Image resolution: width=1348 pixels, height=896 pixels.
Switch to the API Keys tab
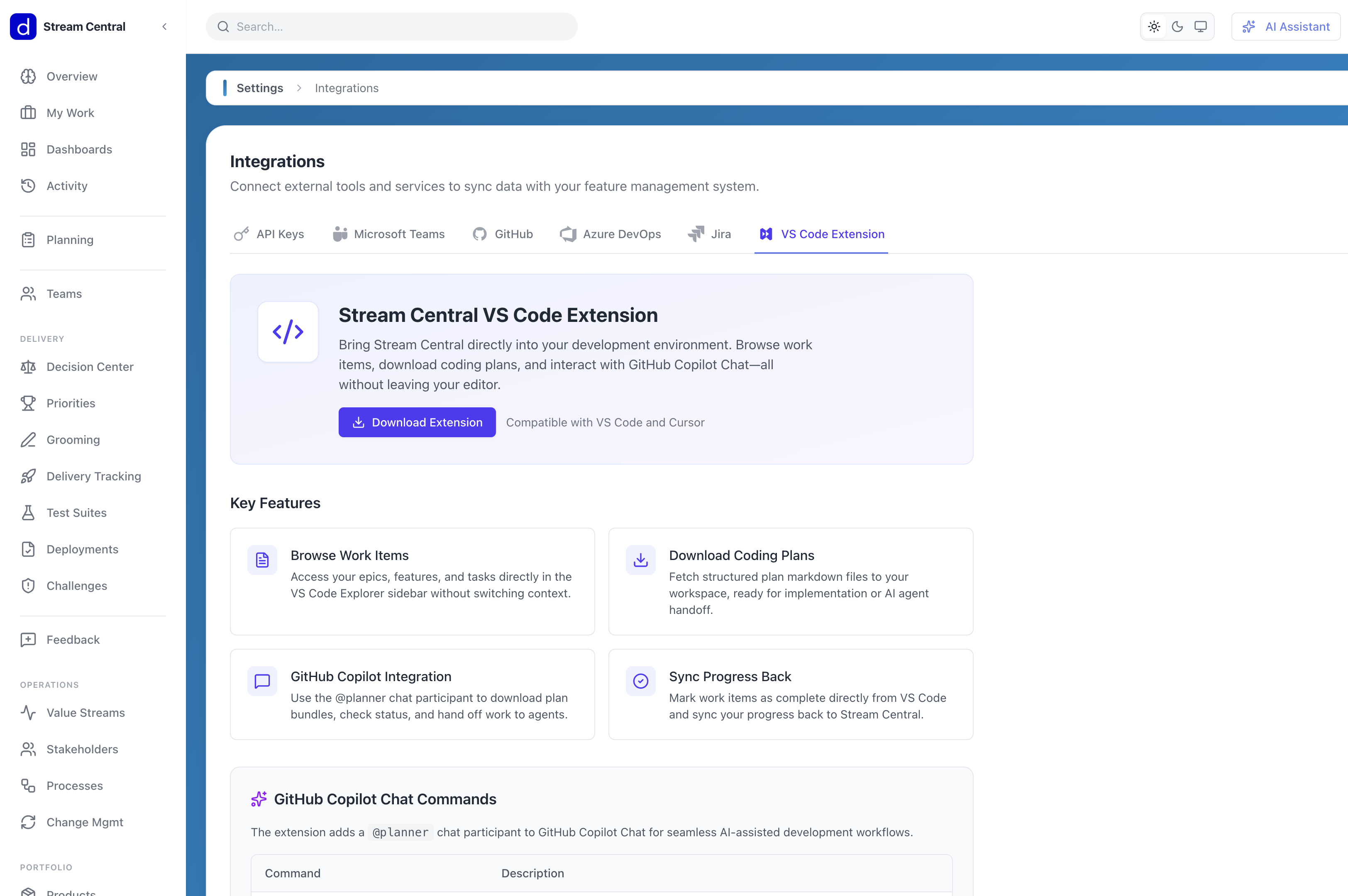point(269,234)
